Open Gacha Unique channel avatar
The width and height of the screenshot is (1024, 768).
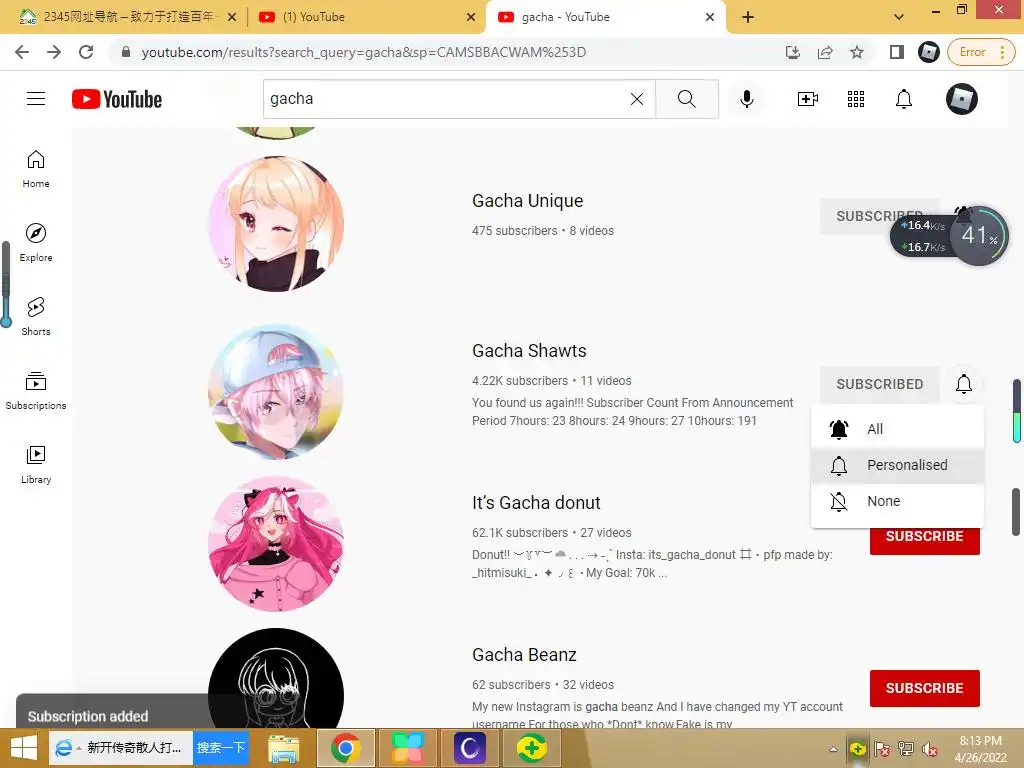[x=276, y=223]
